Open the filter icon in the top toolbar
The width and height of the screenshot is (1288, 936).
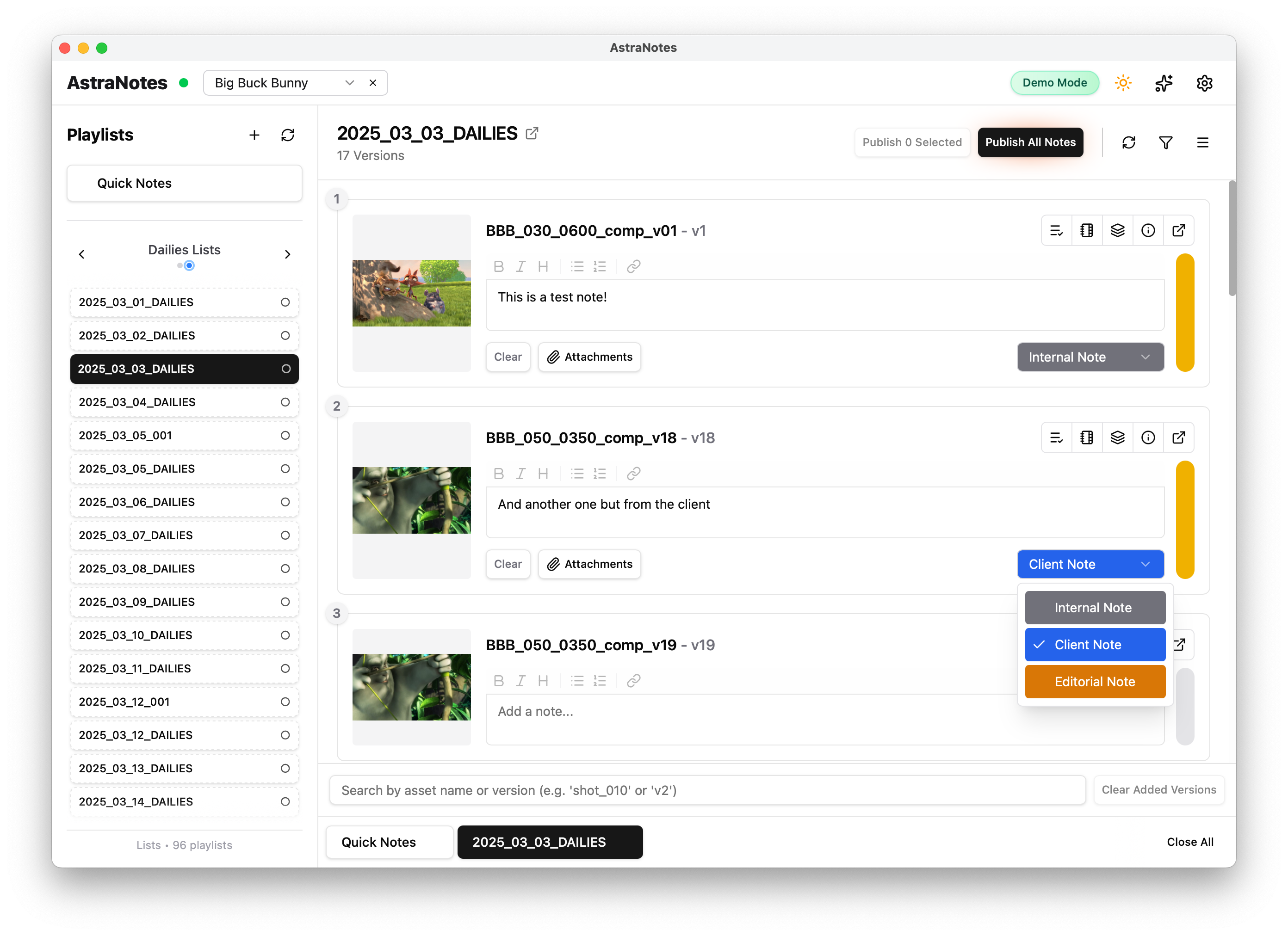coord(1166,142)
